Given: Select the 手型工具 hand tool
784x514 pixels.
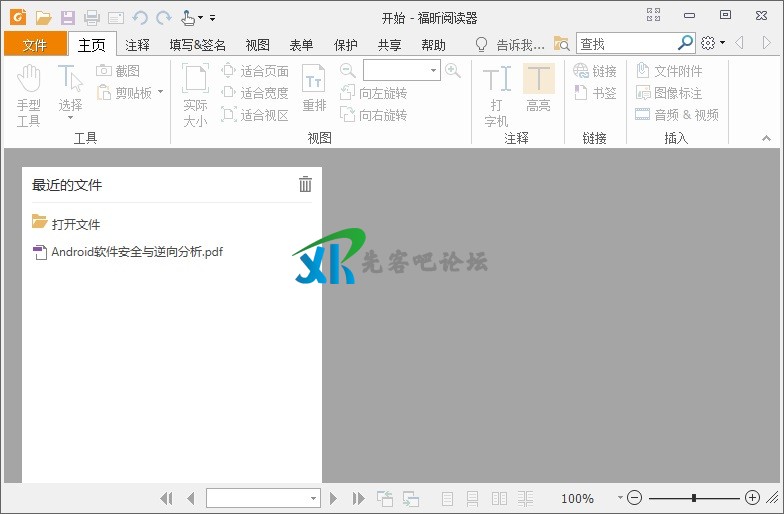Looking at the screenshot, I should [x=28, y=95].
